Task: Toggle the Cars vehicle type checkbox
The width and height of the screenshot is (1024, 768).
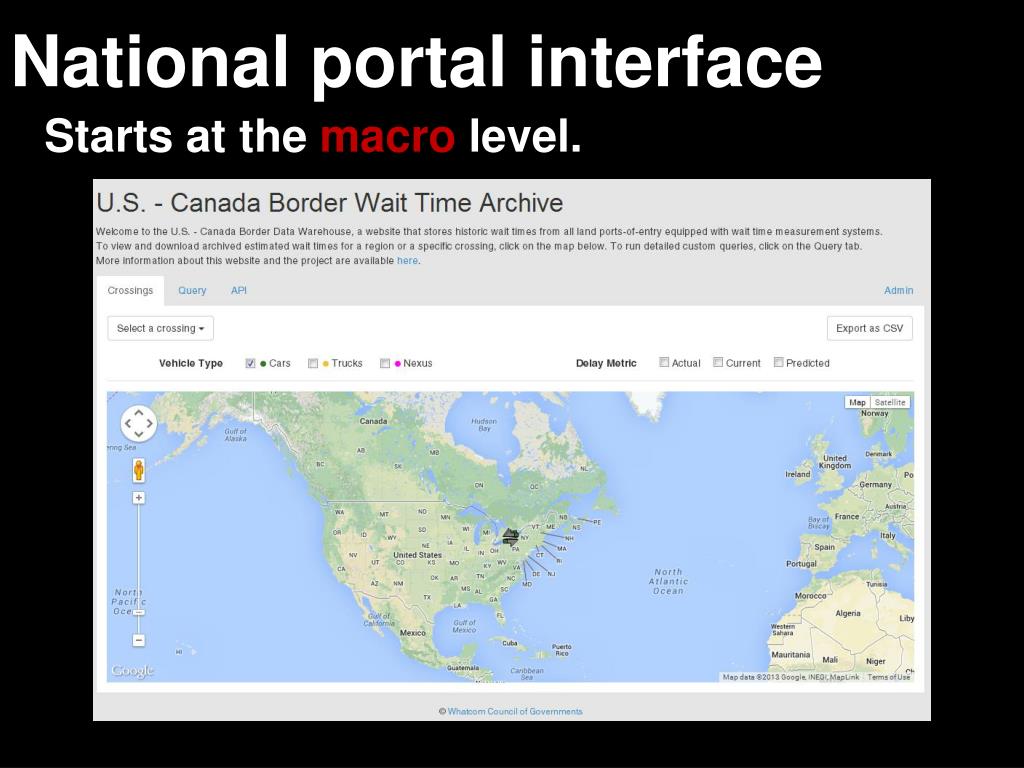Action: 250,363
